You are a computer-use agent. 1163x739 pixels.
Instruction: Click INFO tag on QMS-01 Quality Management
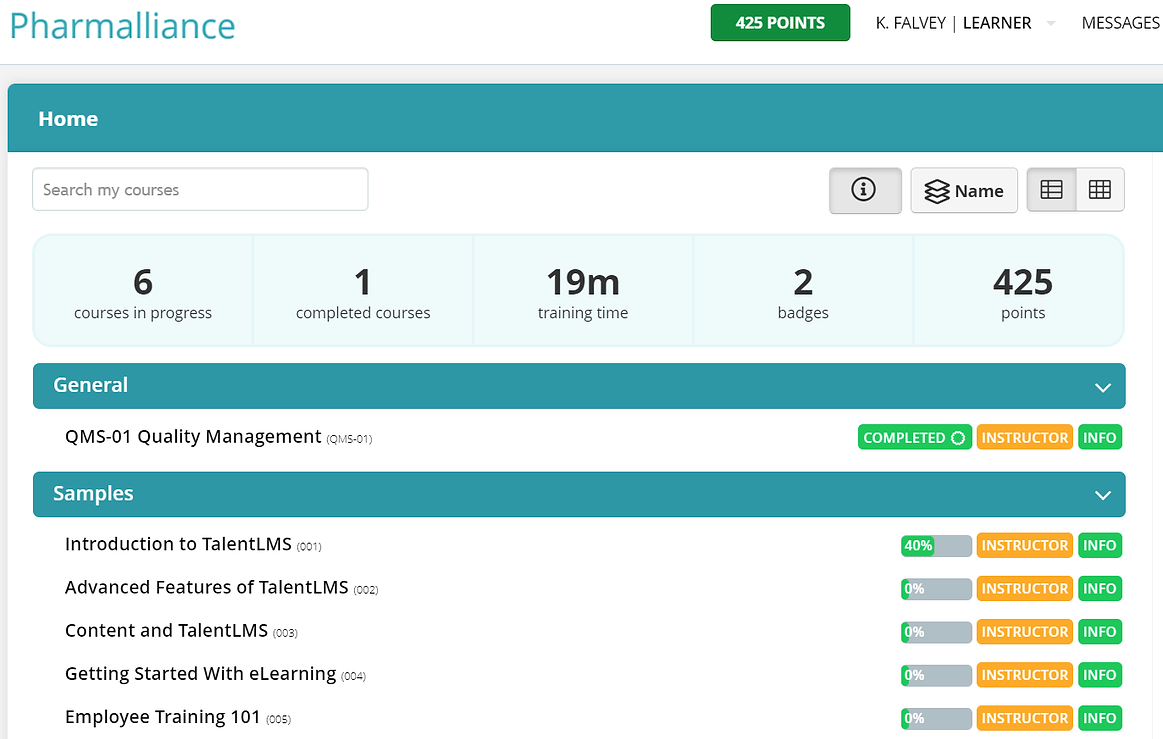point(1099,437)
